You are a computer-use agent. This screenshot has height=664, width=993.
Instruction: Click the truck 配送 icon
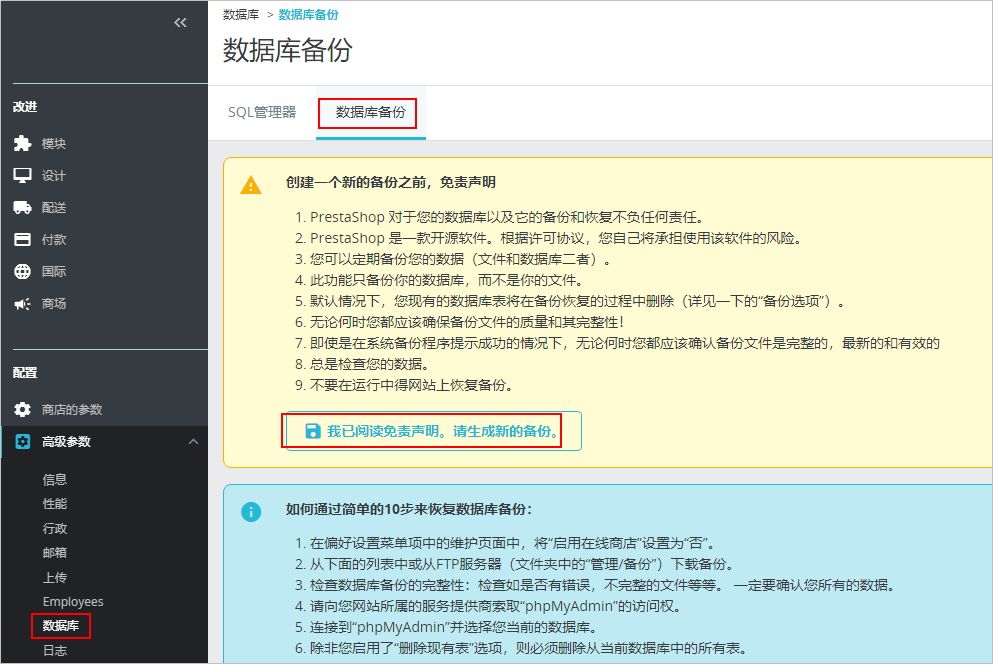22,208
